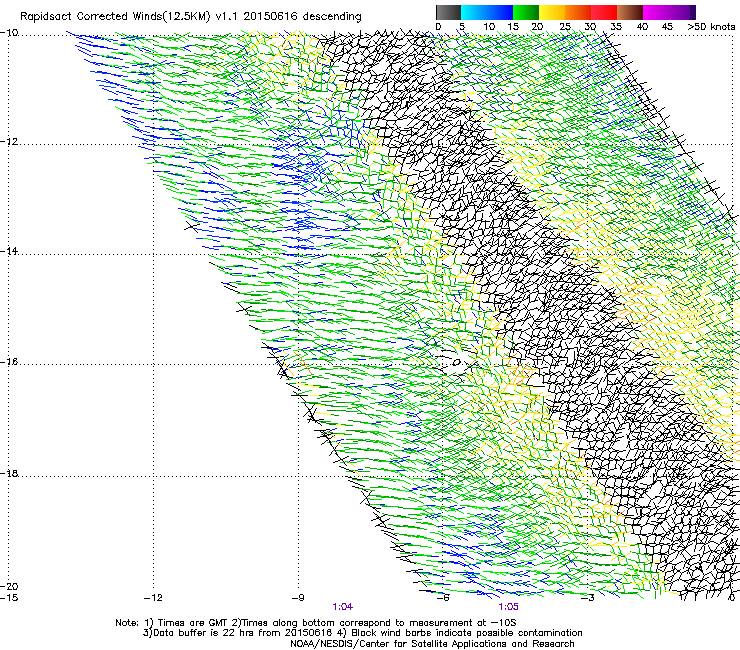Click the legend number '10'

click(x=489, y=27)
